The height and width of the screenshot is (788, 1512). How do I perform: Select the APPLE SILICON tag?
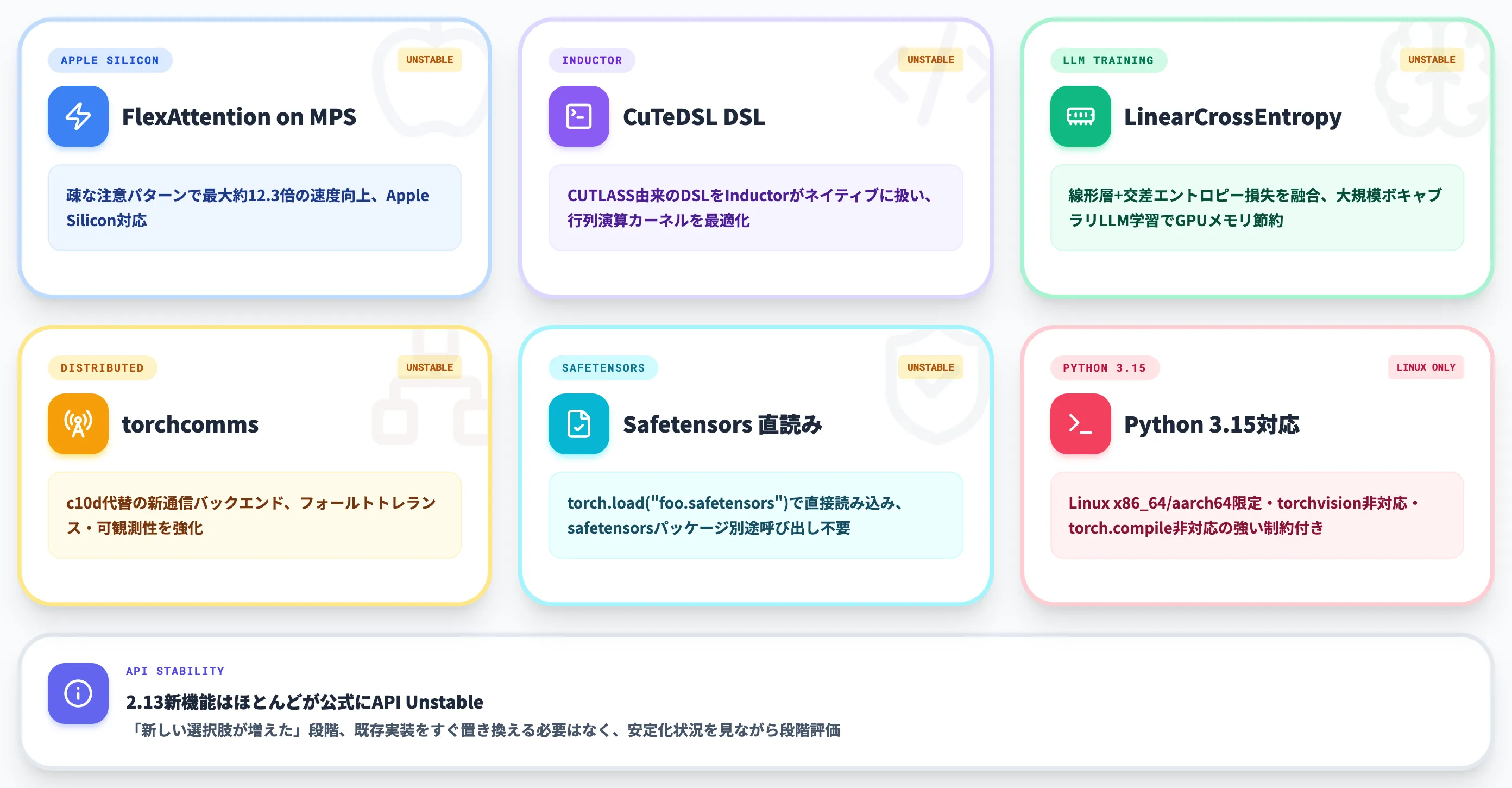coord(110,60)
